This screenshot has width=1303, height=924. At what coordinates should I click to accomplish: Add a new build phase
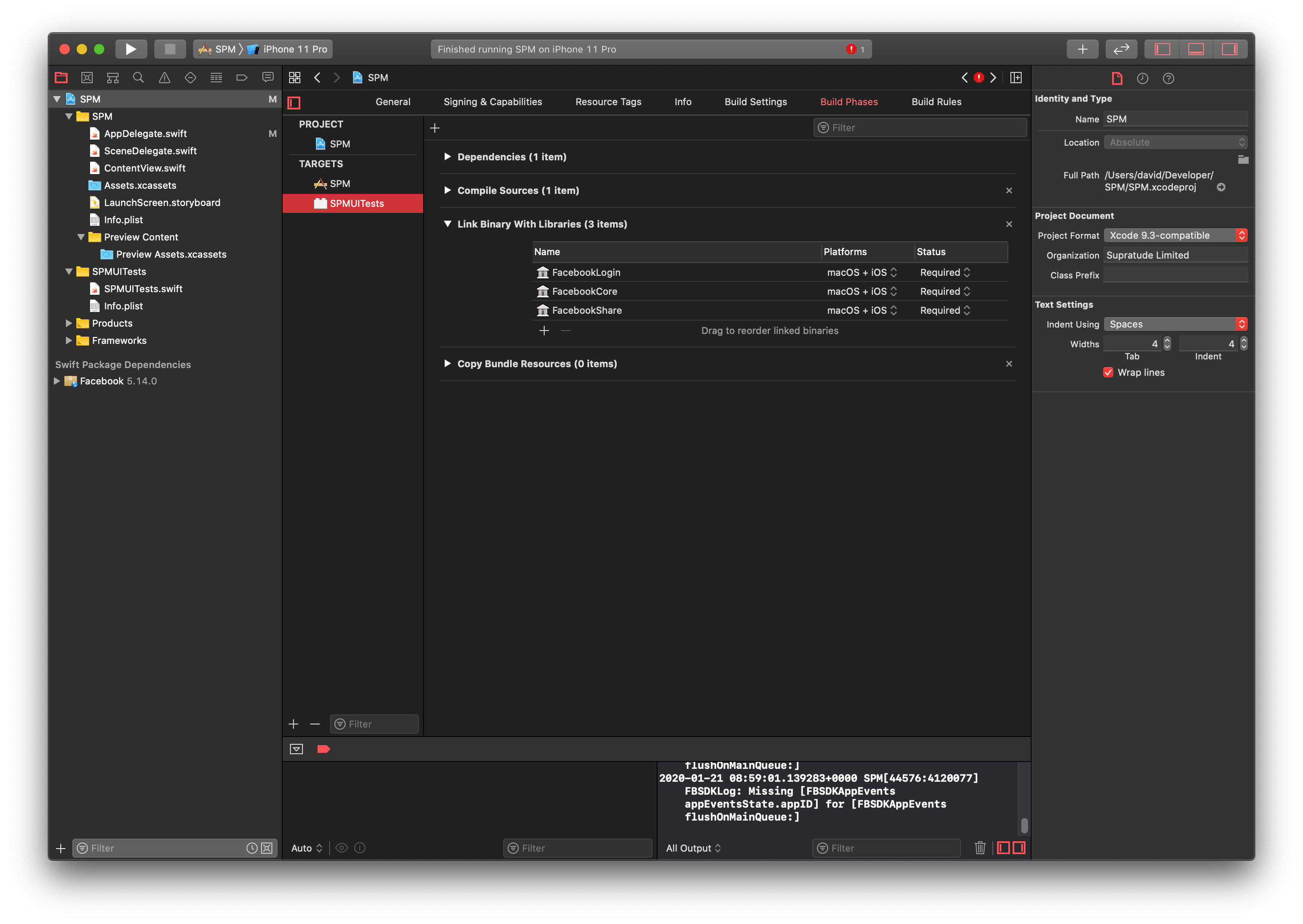pos(435,128)
